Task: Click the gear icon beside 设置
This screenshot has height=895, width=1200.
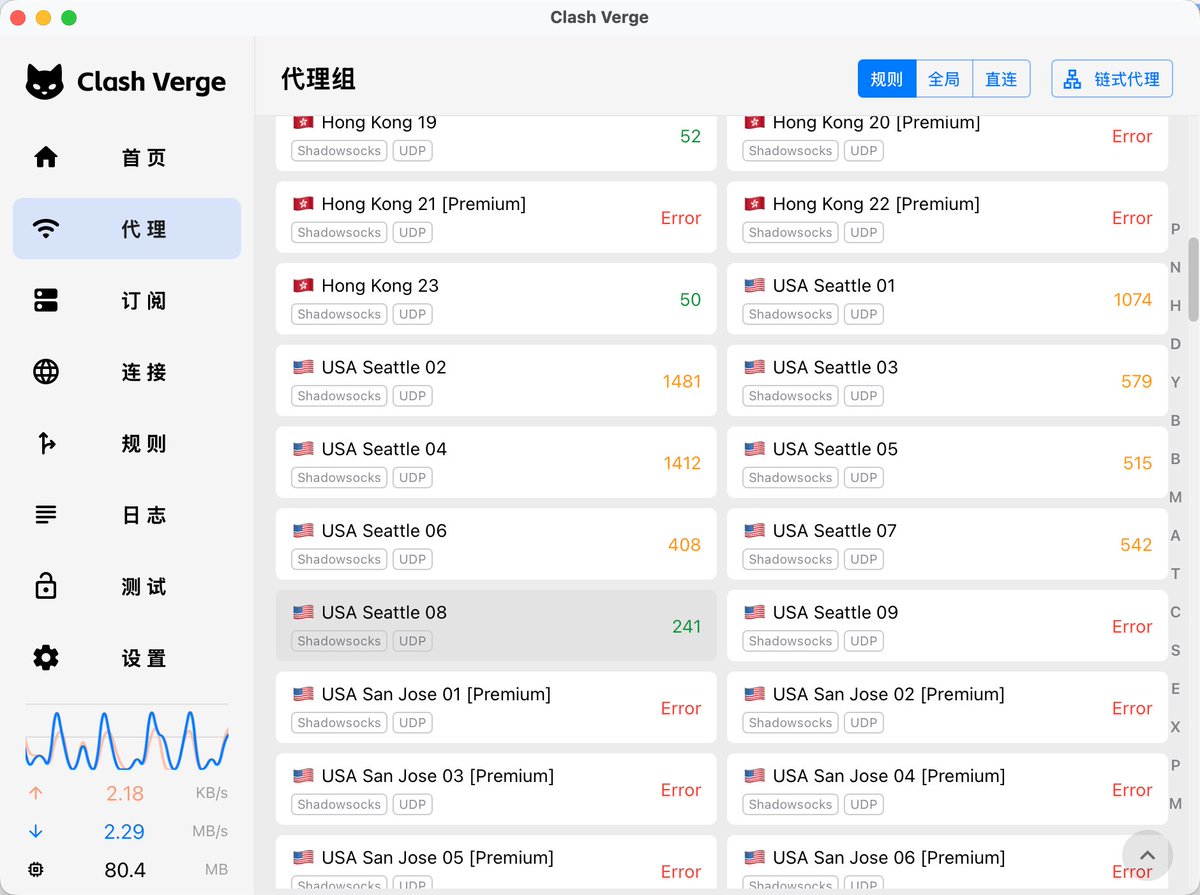Action: tap(46, 658)
